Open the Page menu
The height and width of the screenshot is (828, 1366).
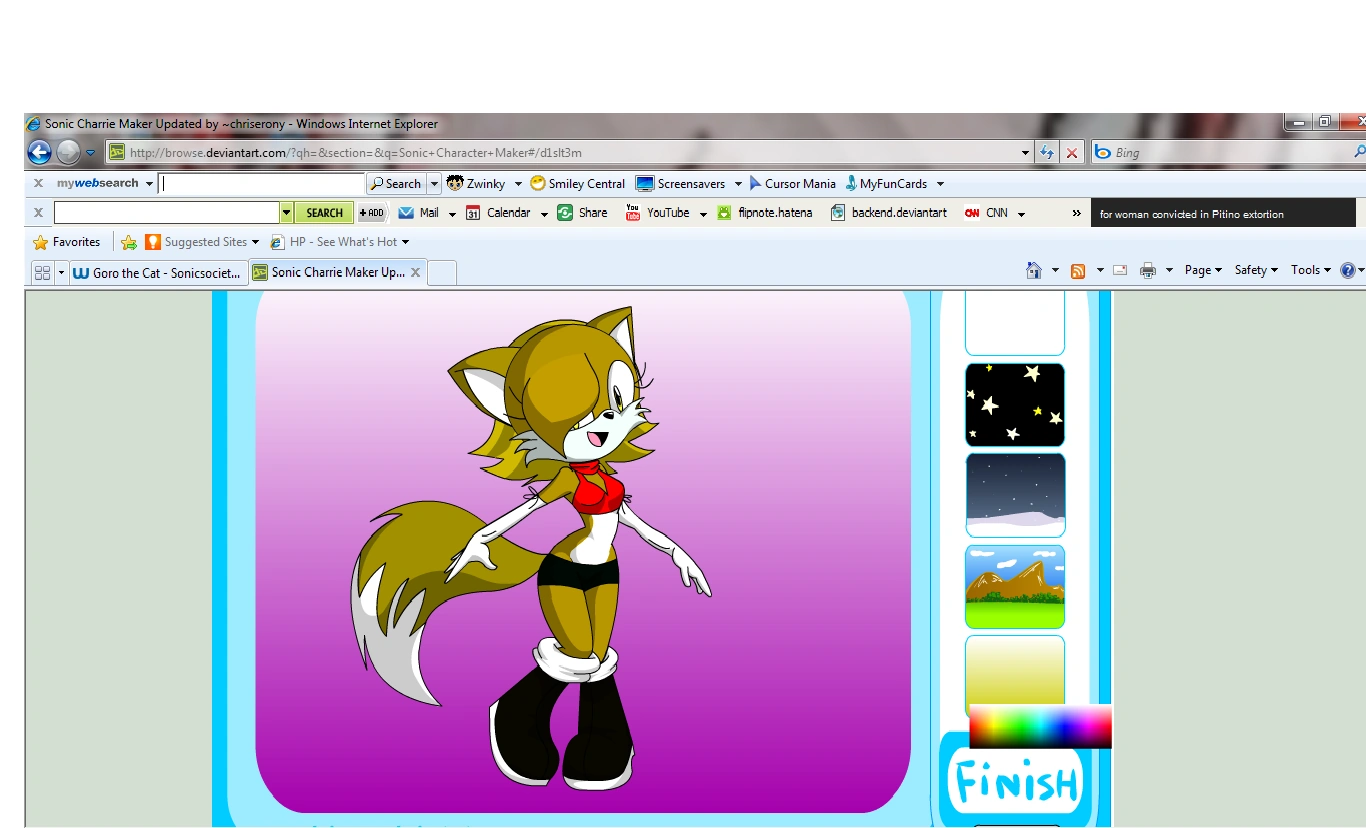(1203, 270)
